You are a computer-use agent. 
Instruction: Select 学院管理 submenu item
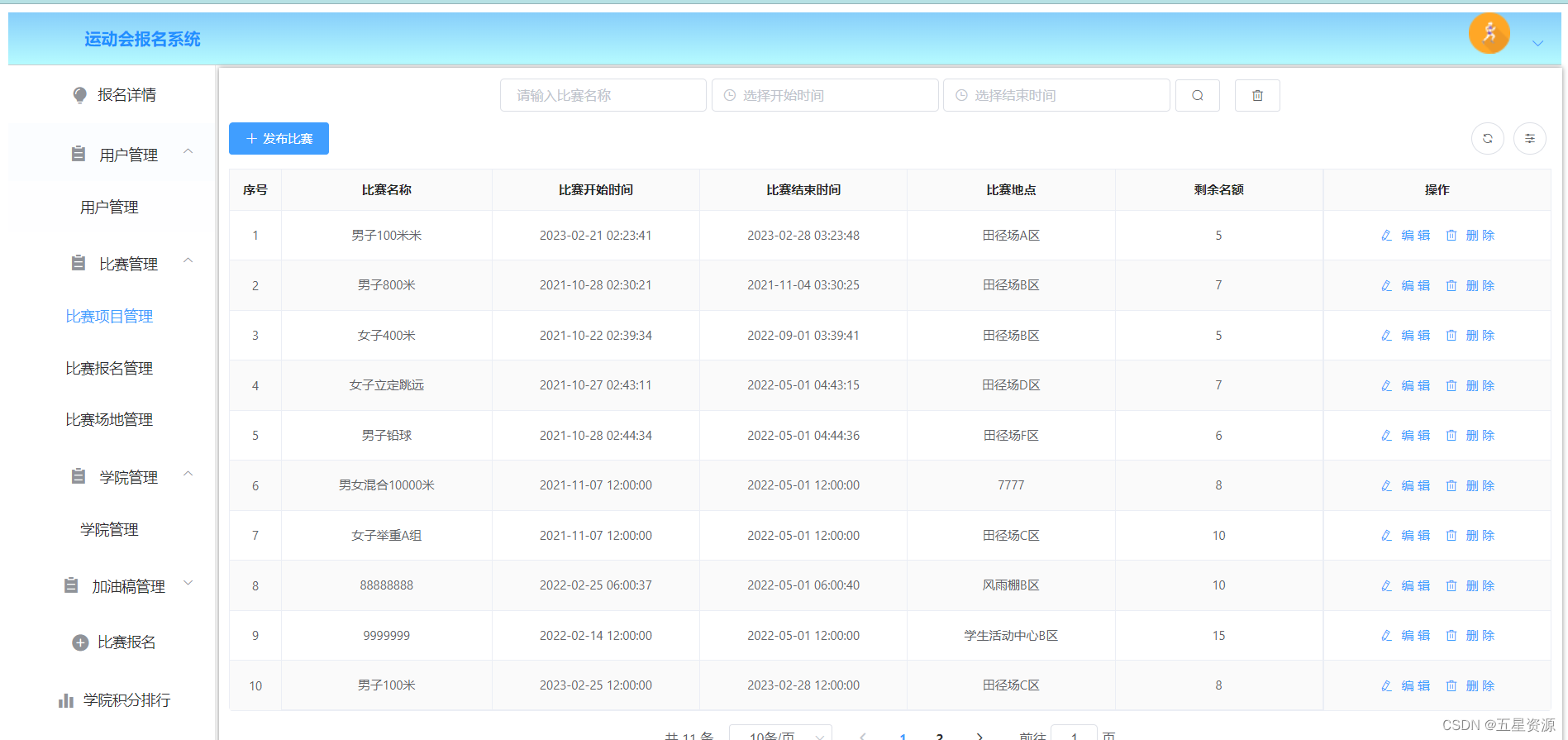[x=109, y=530]
